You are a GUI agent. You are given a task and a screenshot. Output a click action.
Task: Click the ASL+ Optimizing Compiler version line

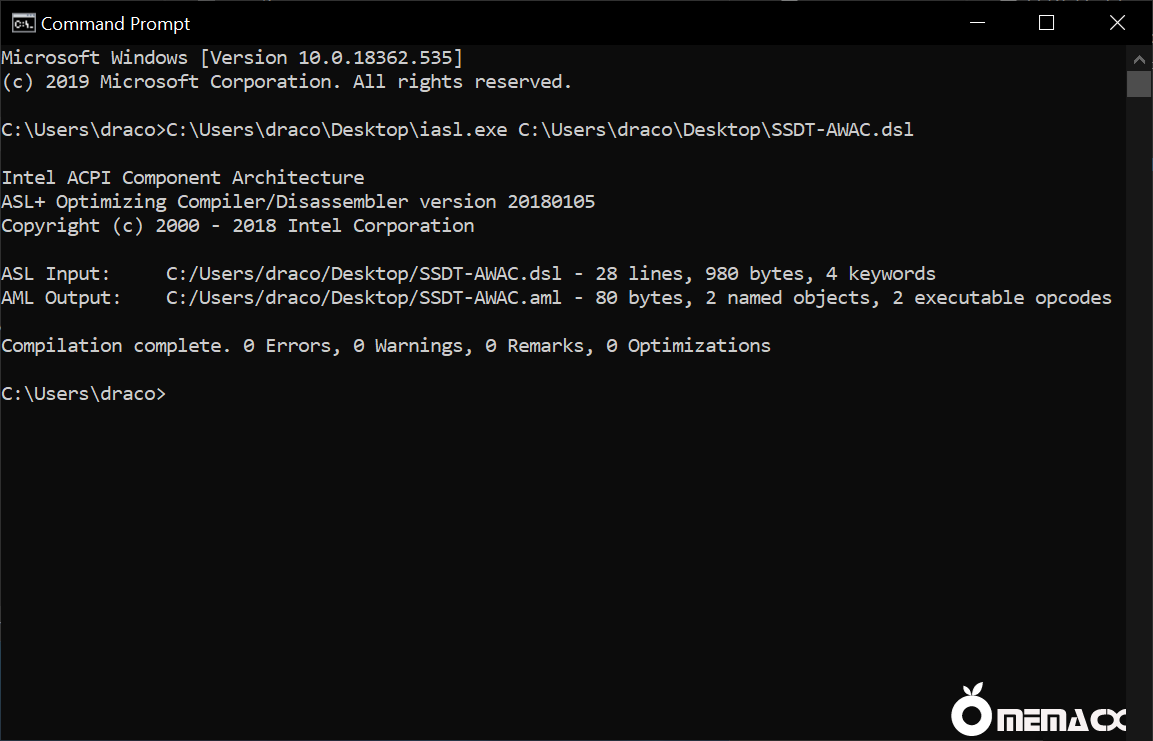(x=298, y=202)
